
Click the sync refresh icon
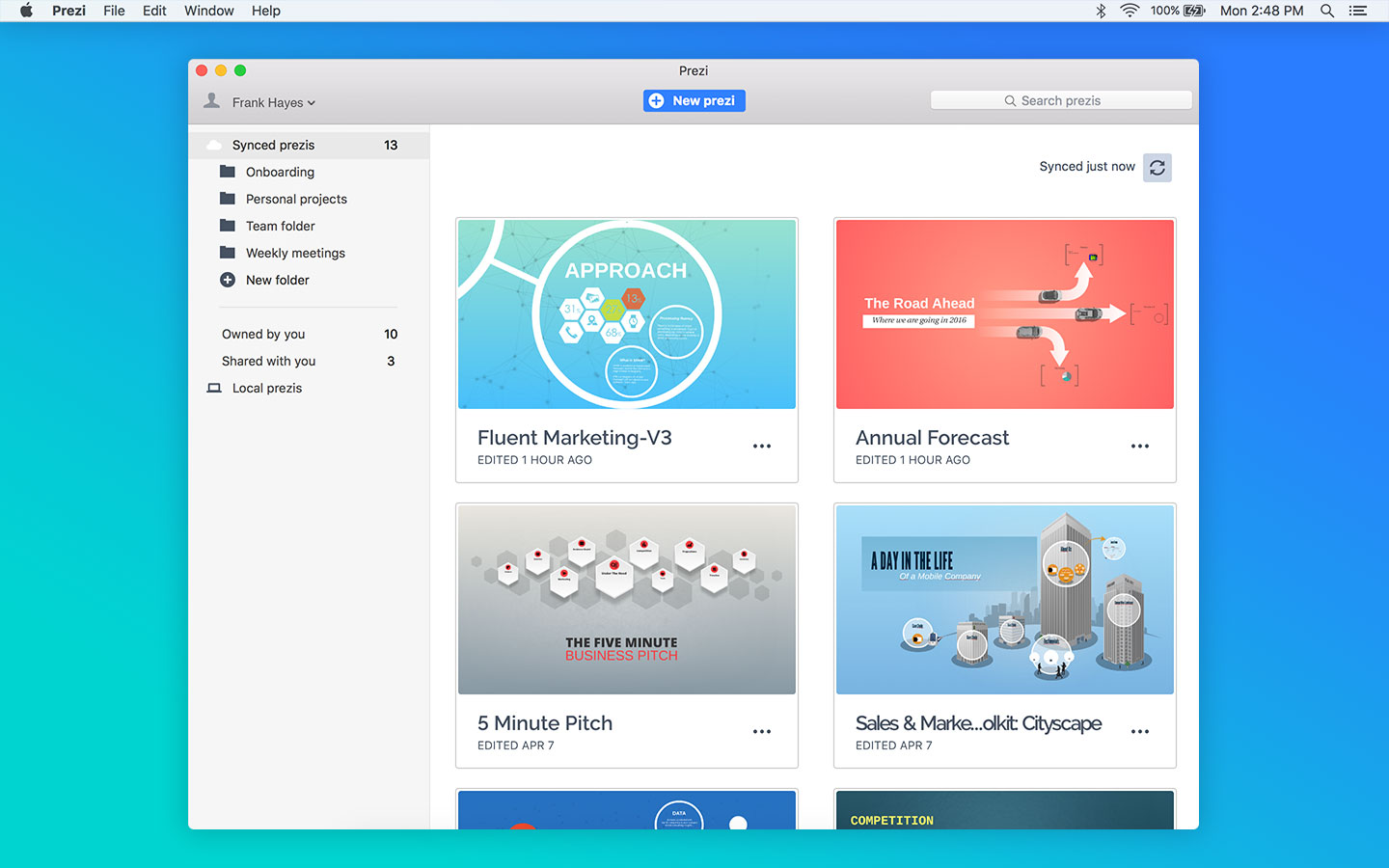[1157, 167]
